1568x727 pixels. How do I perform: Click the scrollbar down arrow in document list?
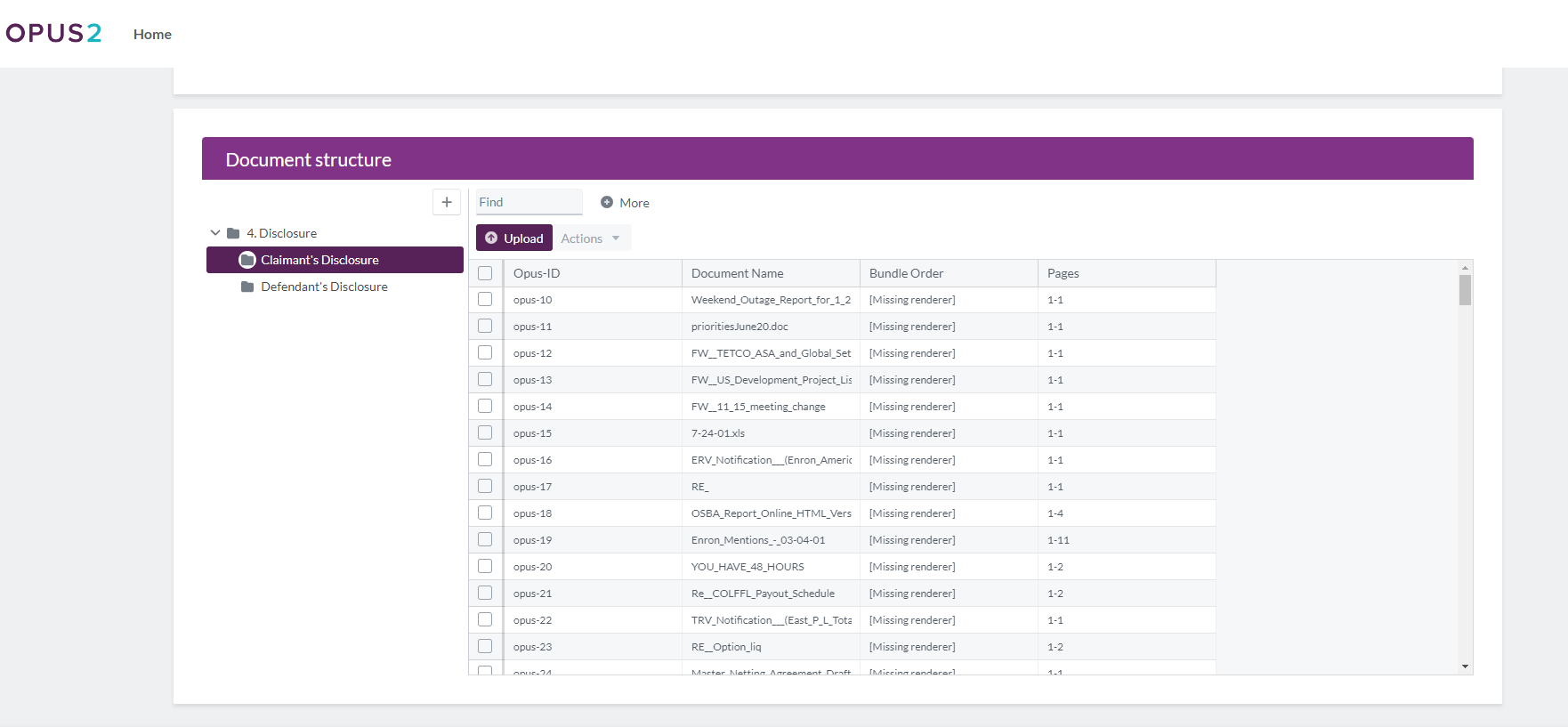pyautogui.click(x=1465, y=666)
